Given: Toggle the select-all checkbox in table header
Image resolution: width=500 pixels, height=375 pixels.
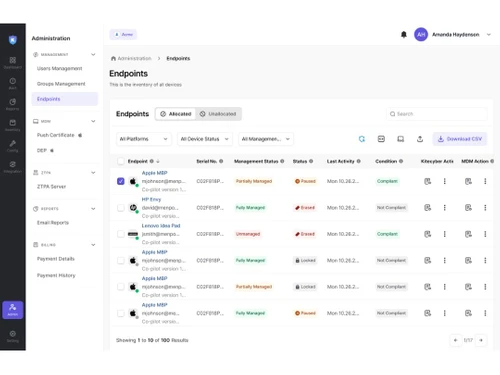Looking at the screenshot, I should pos(121,161).
